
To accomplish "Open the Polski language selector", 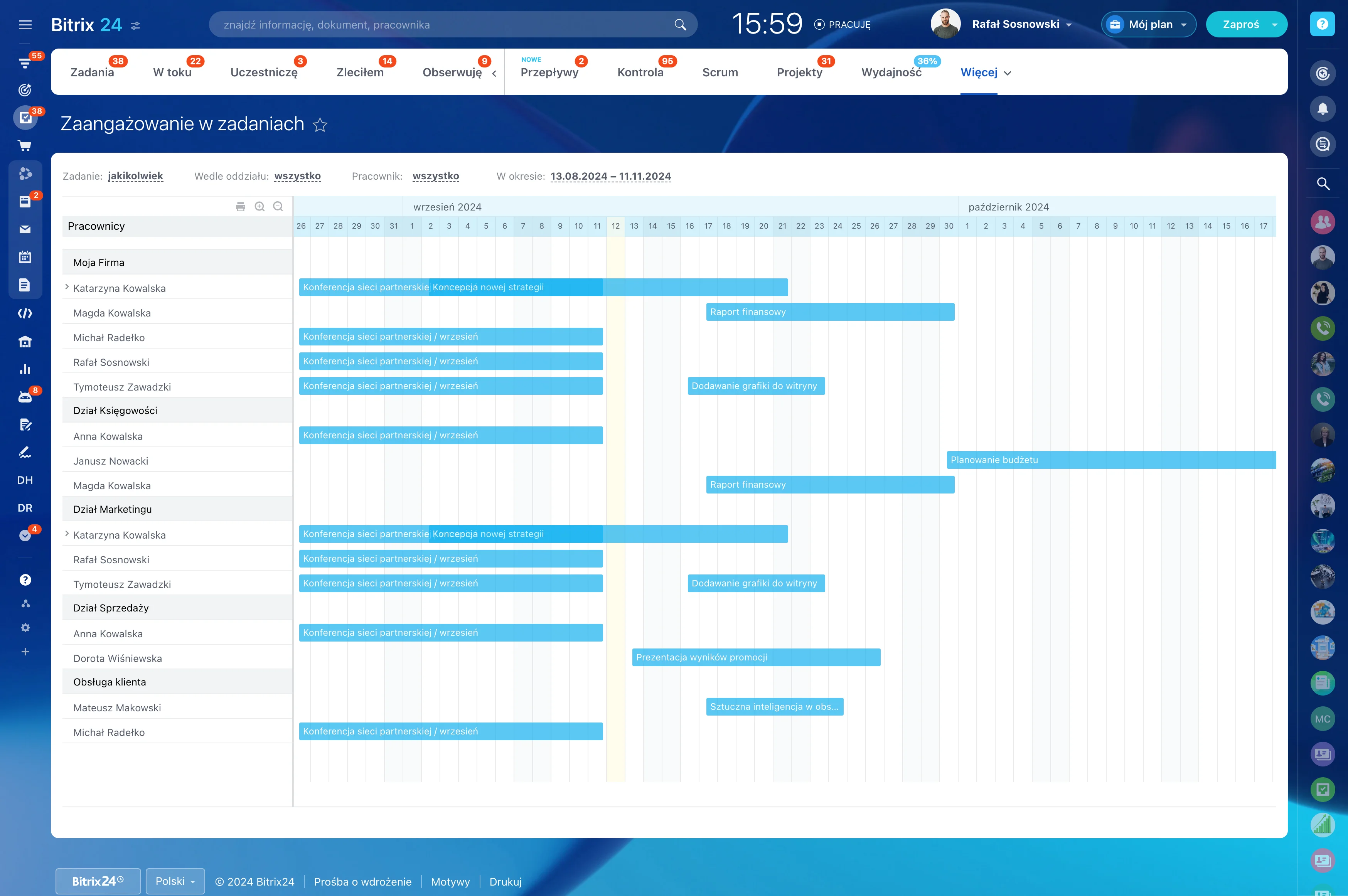I will tap(175, 881).
